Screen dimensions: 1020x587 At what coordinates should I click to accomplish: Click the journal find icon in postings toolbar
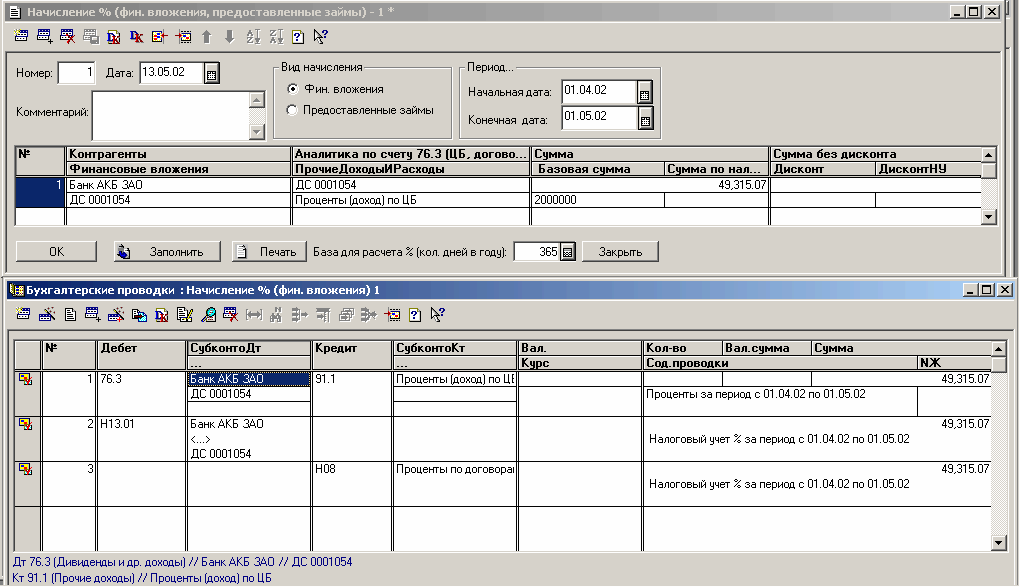392,315
